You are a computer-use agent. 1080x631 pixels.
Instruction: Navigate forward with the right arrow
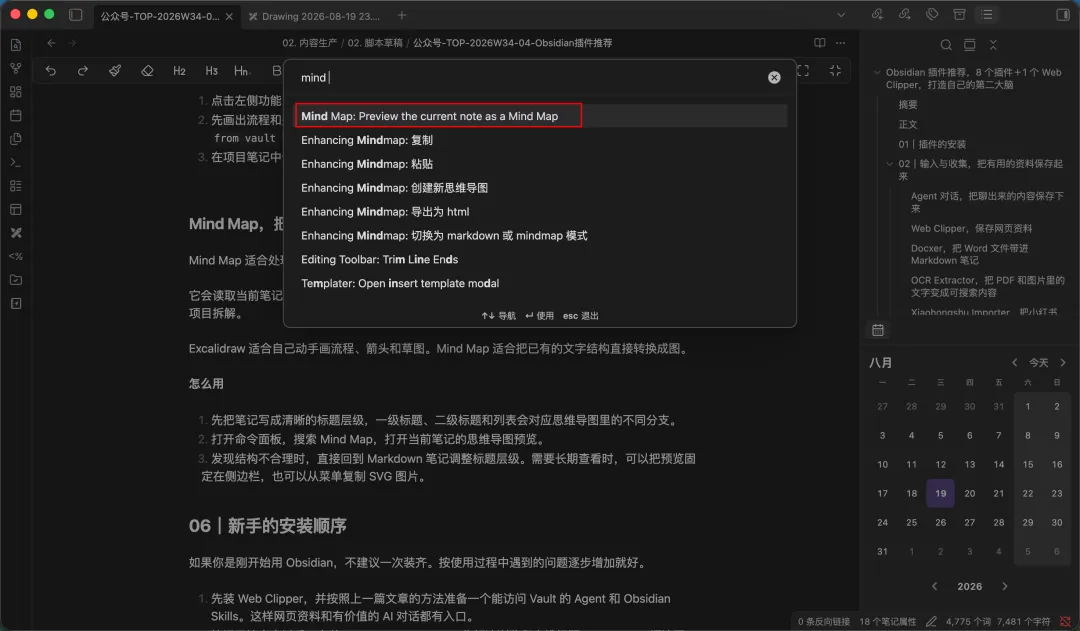(x=72, y=43)
